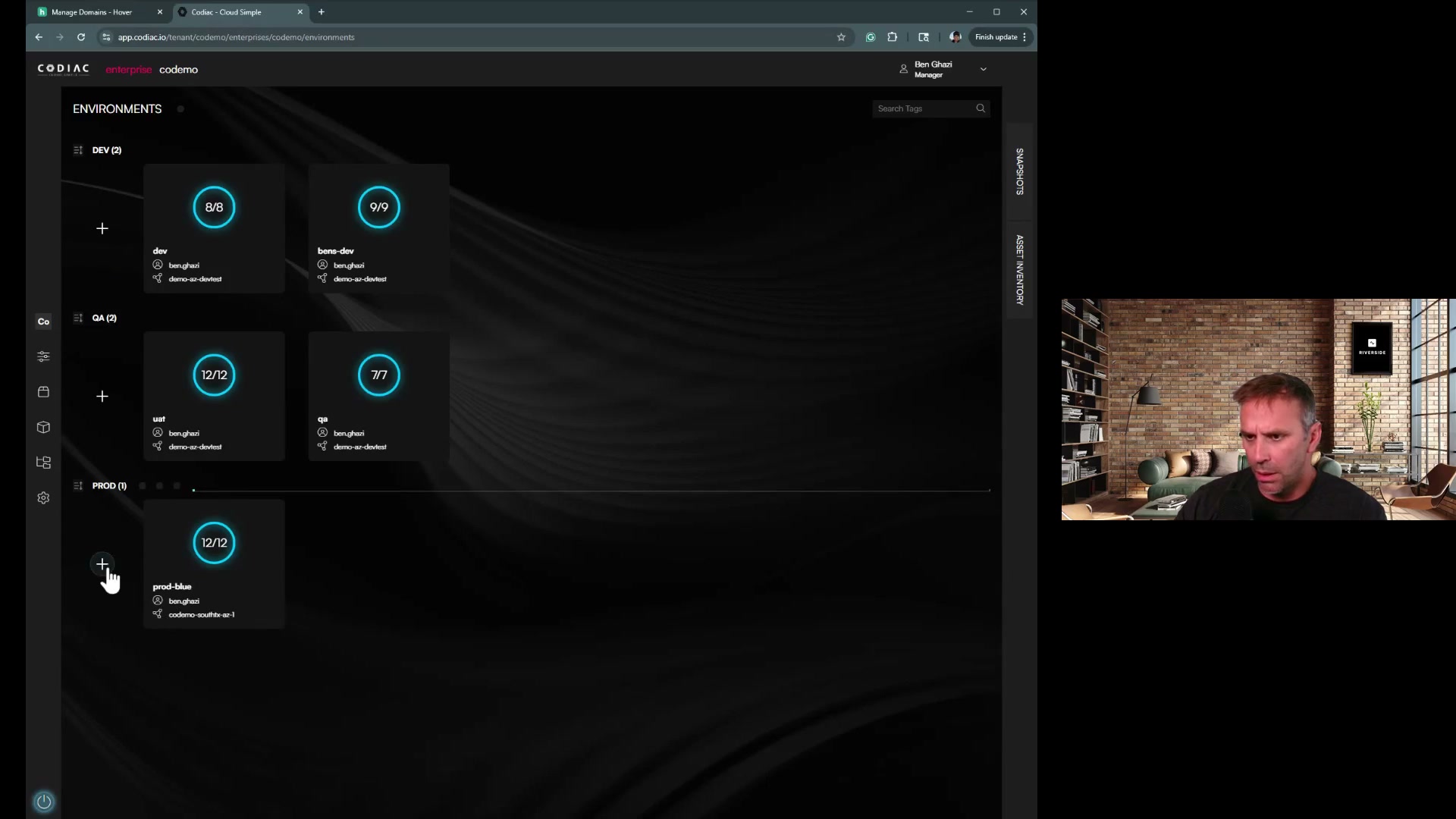Viewport: 1456px width, 819px height.
Task: Open the hierarchy/topology icon in left sidebar
Action: coord(43,462)
